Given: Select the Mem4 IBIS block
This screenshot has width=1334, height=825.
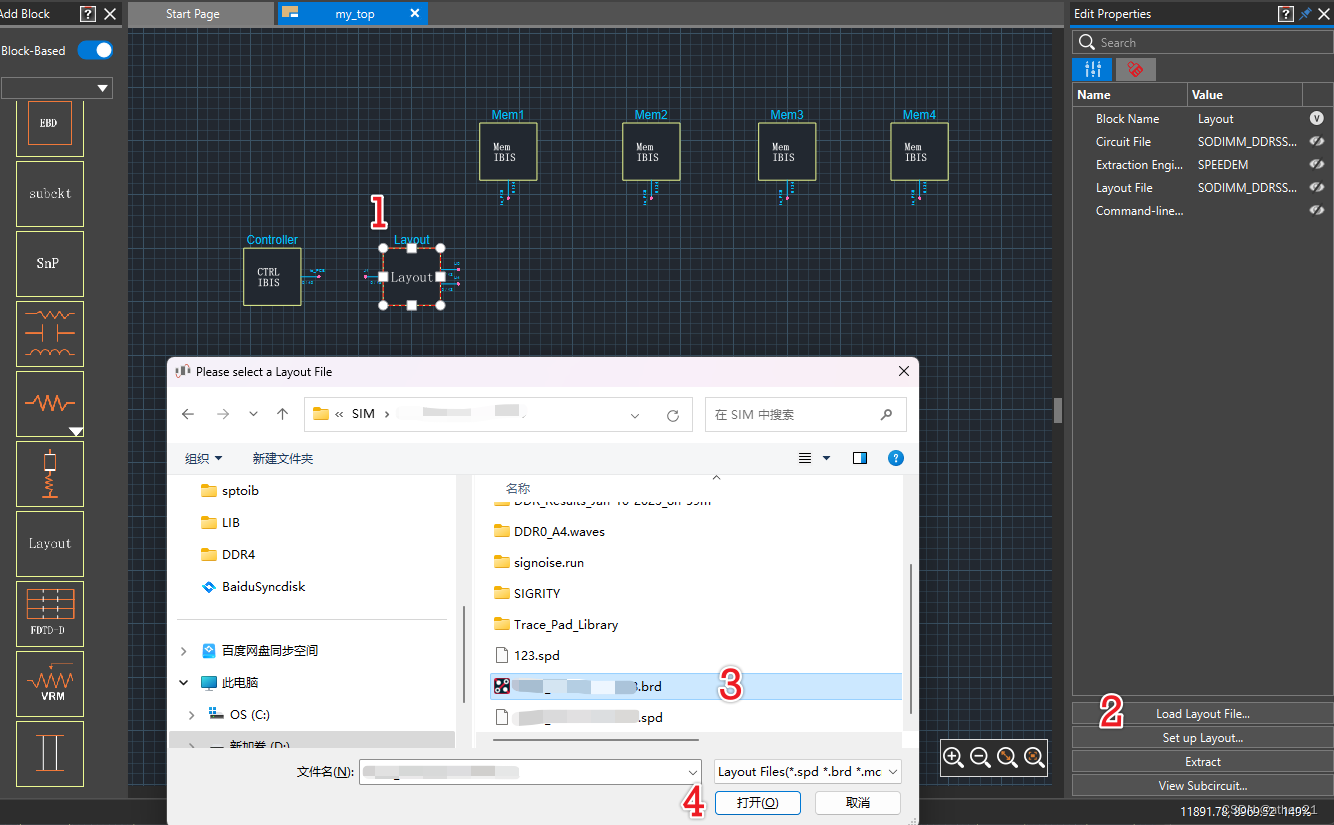Looking at the screenshot, I should point(919,151).
